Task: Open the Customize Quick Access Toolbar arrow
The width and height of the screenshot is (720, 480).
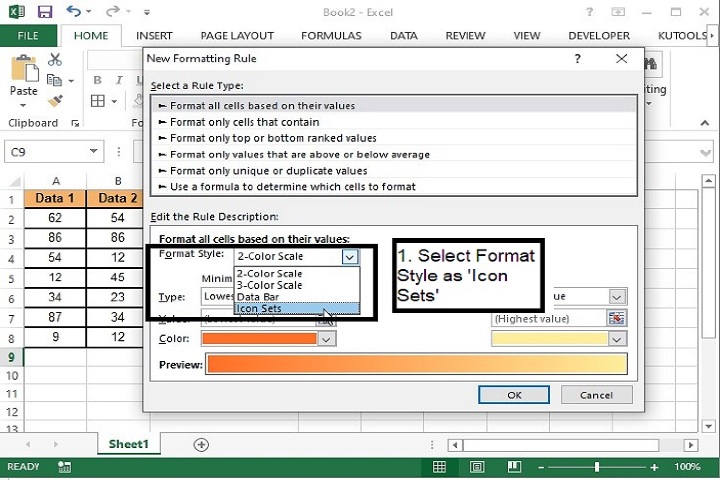Action: tap(146, 12)
